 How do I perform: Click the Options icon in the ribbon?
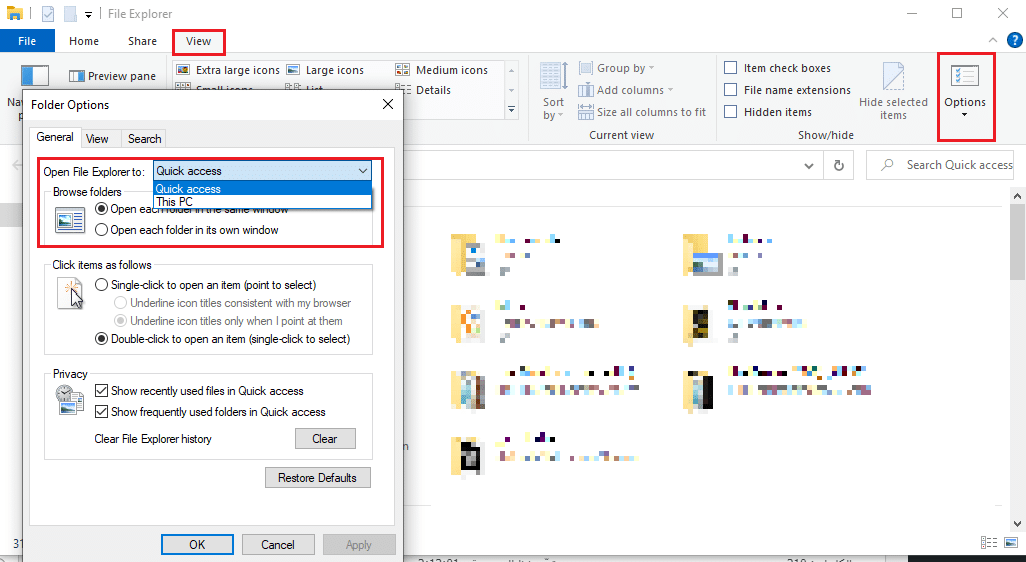click(964, 78)
